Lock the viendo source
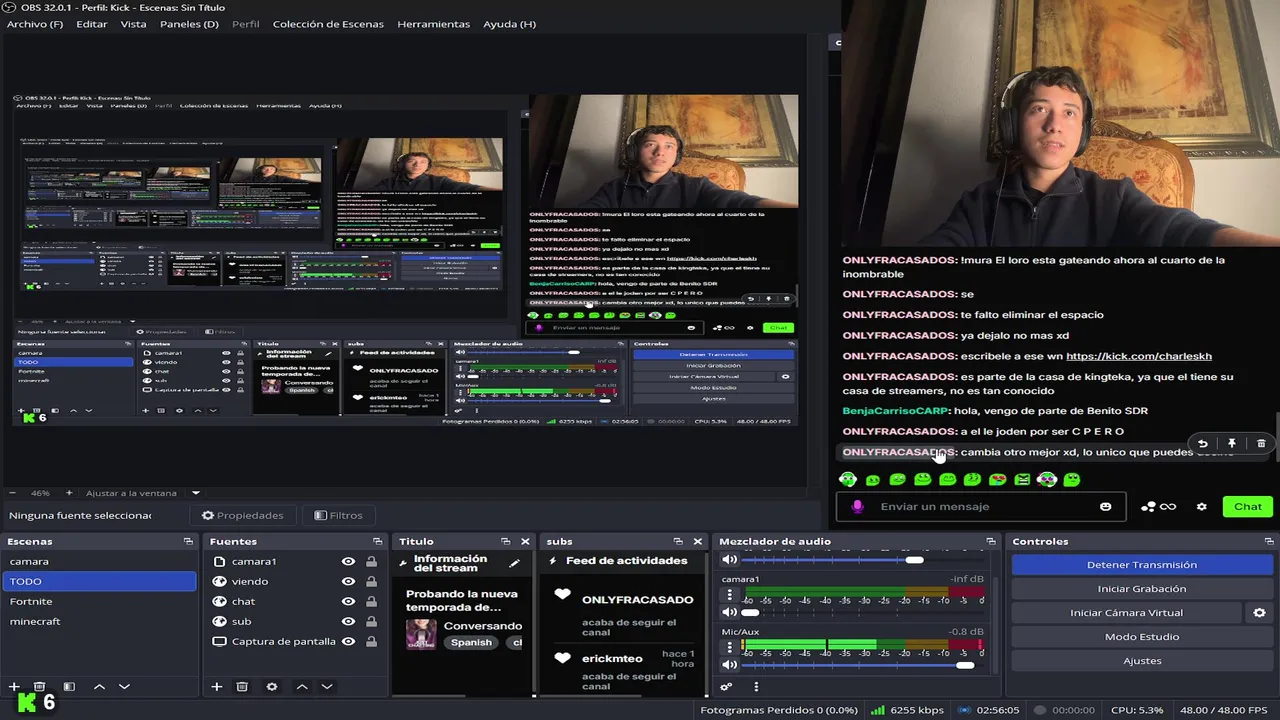 point(371,582)
